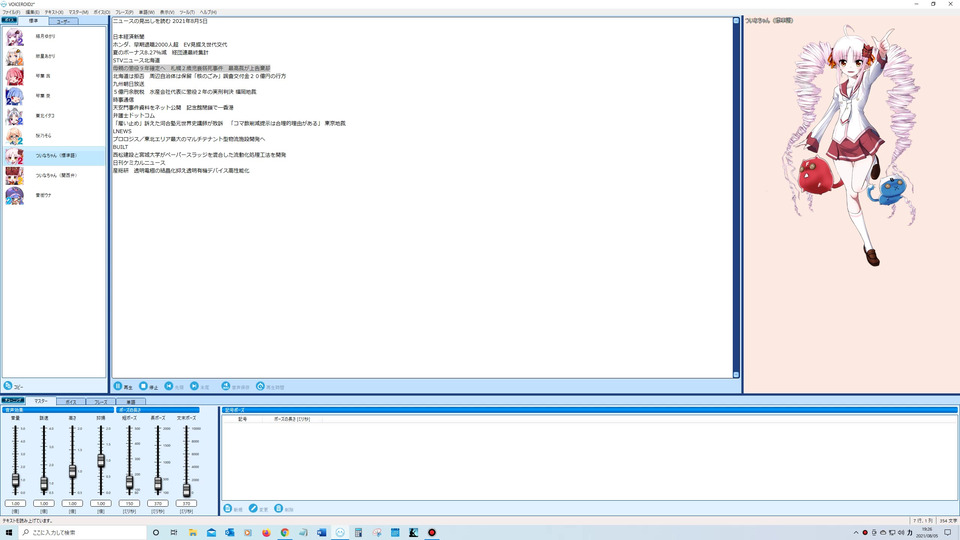Switch to フレーズ tuning tab

click(x=100, y=402)
